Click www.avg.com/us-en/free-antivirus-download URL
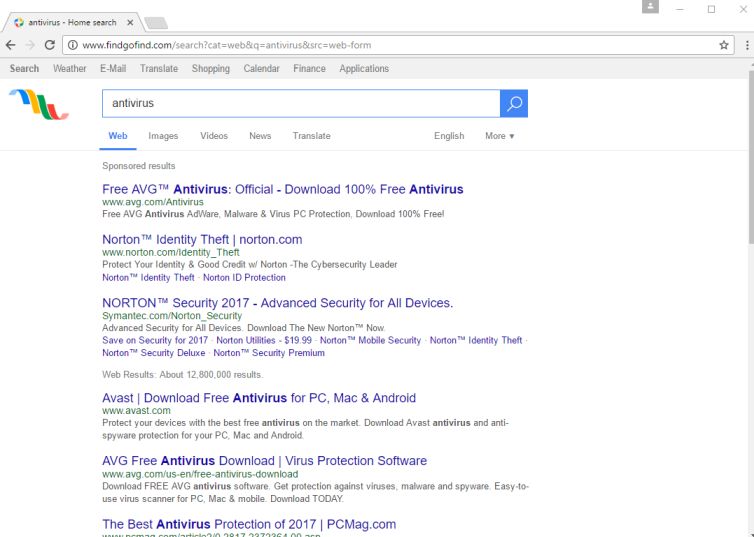 coord(200,474)
